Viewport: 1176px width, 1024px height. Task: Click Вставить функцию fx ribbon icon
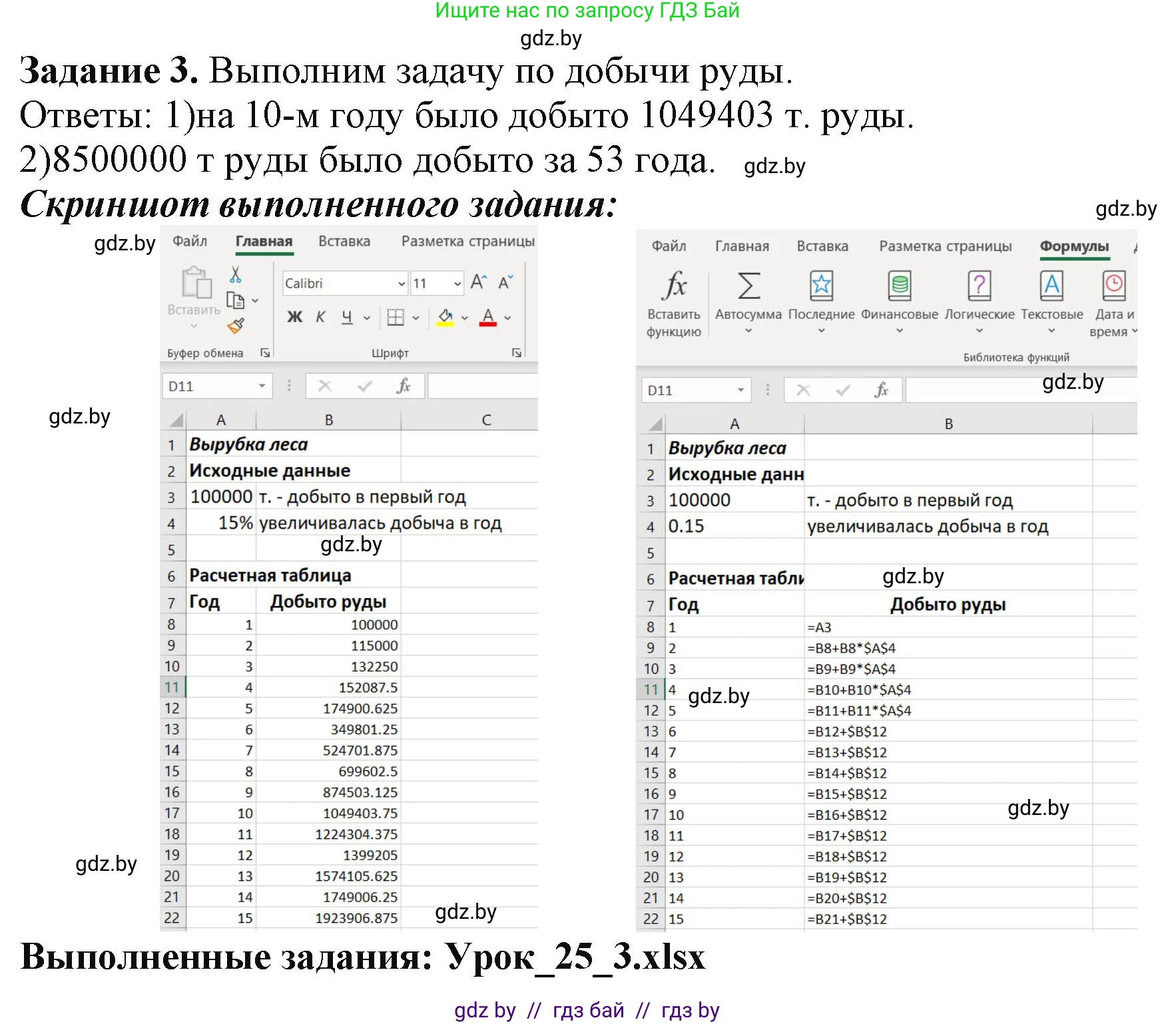(x=674, y=304)
